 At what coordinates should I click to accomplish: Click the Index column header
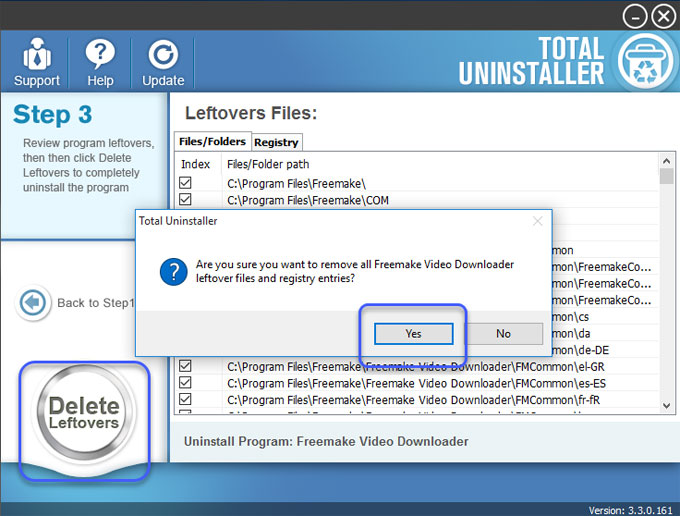click(x=196, y=164)
